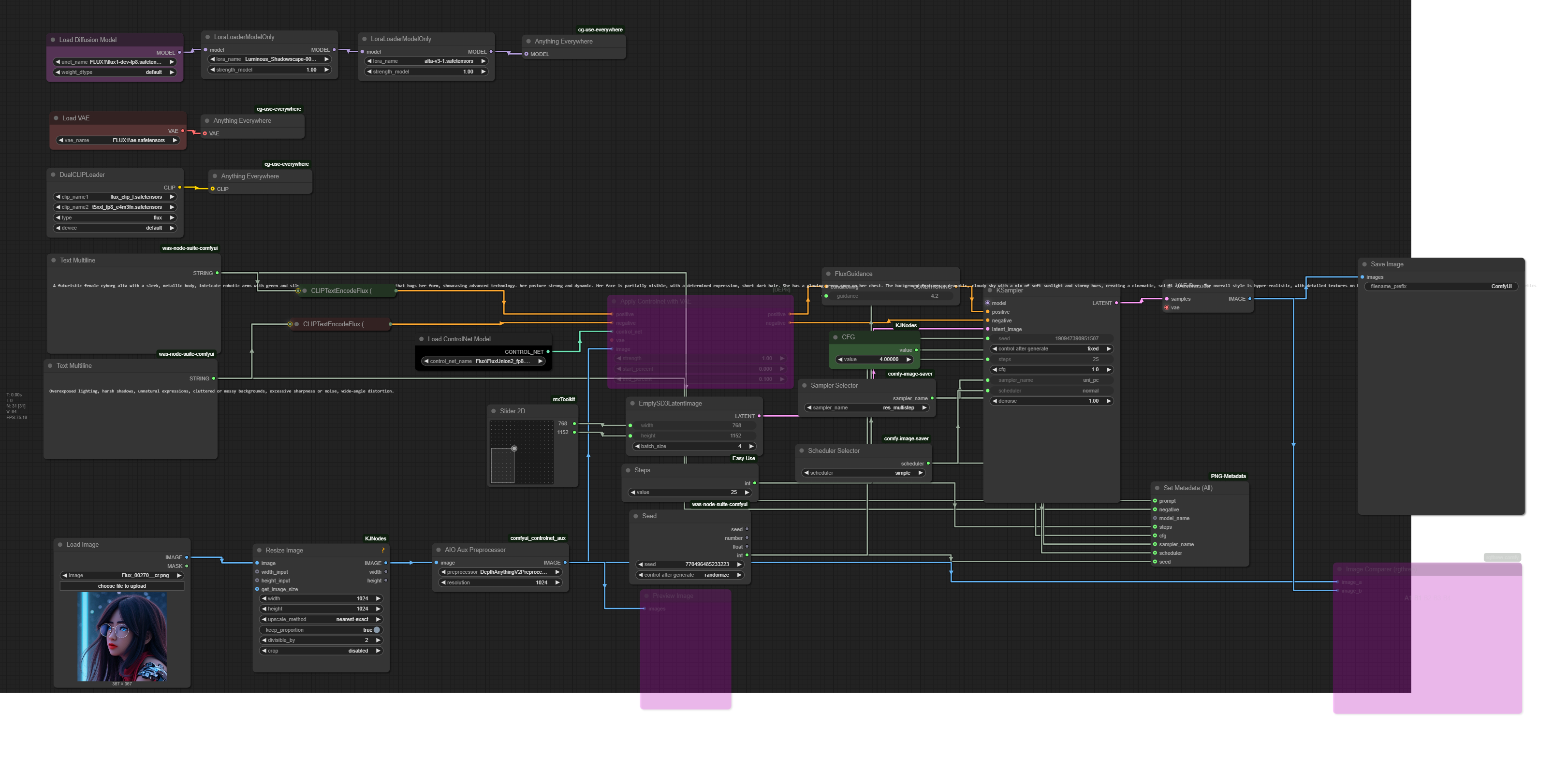Select the LATENT output port of KSampler
Screen dimensions: 1568x770
click(x=1116, y=303)
